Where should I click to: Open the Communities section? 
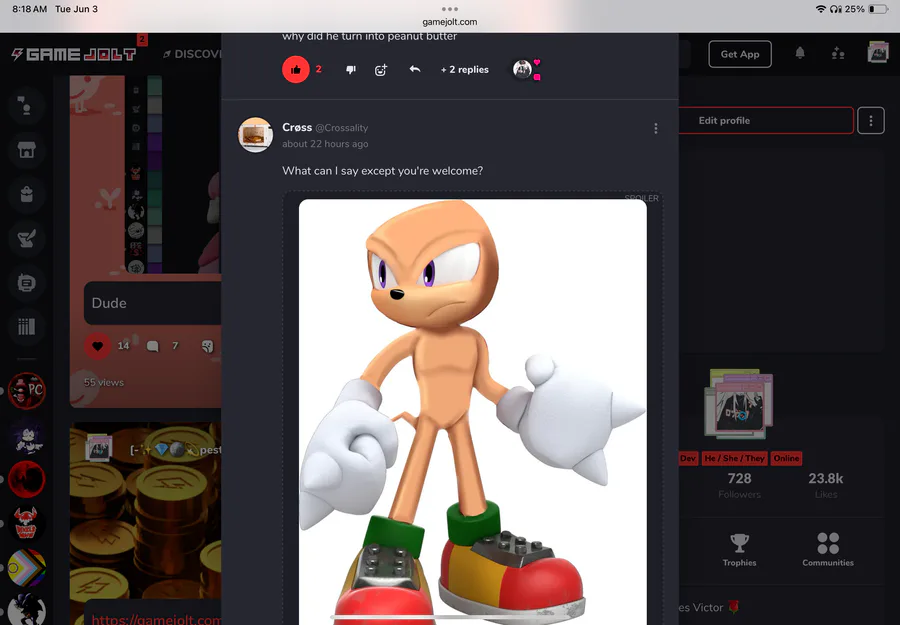click(x=828, y=550)
